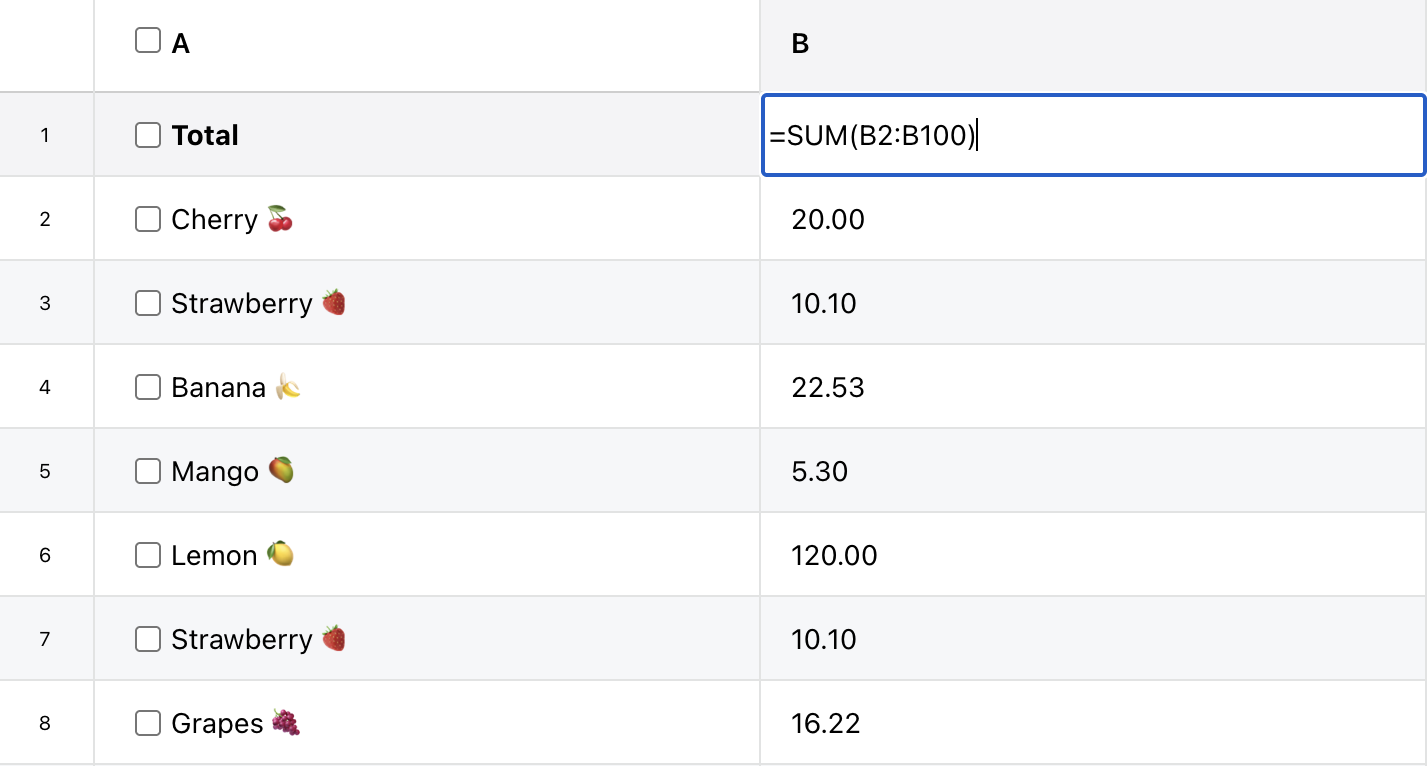Click row number 1 header
Screen dimensions: 1427x766
[x=45, y=135]
